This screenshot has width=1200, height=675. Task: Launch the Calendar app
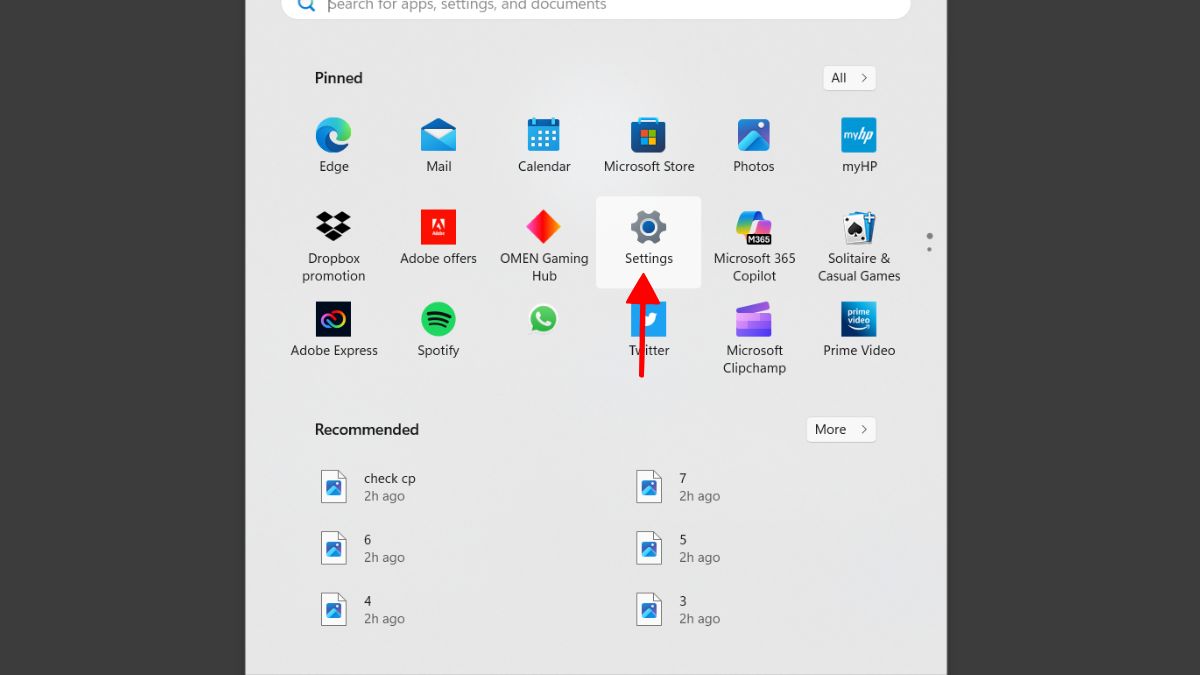[x=544, y=144]
